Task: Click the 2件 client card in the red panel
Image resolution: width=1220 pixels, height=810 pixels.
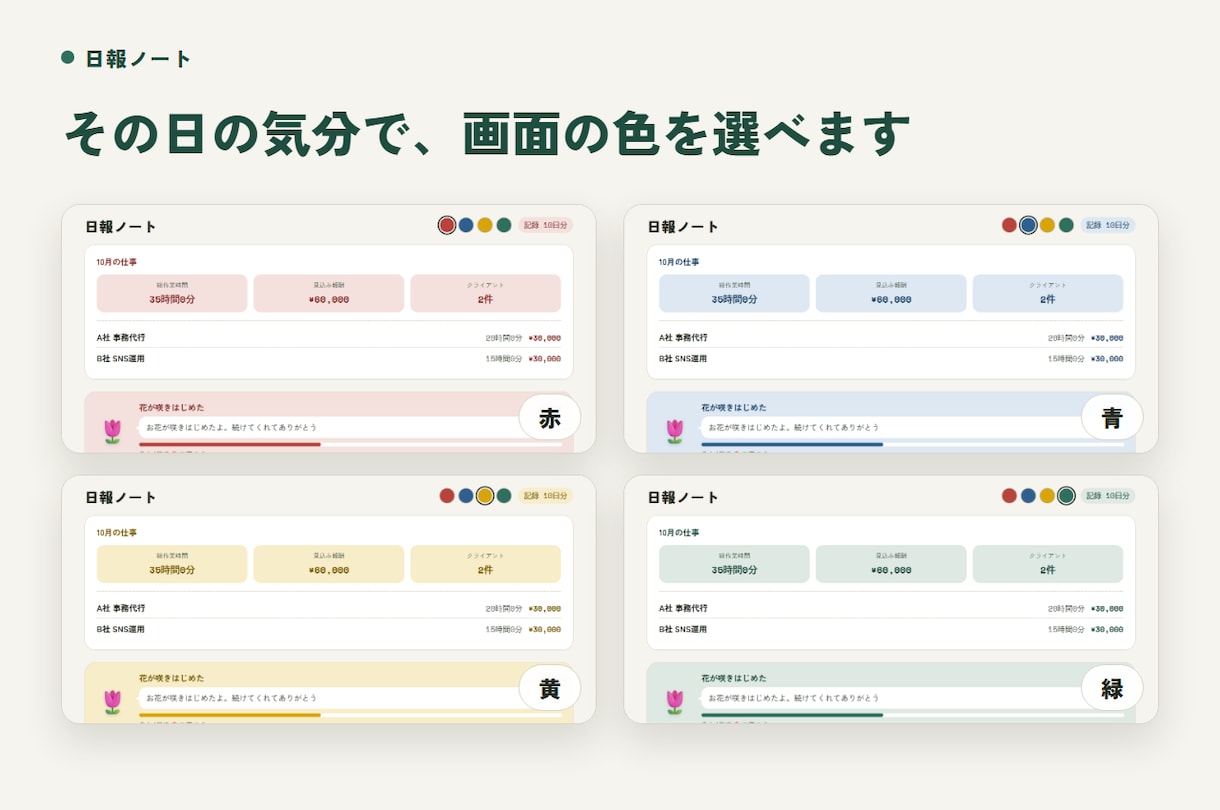Action: tap(485, 293)
